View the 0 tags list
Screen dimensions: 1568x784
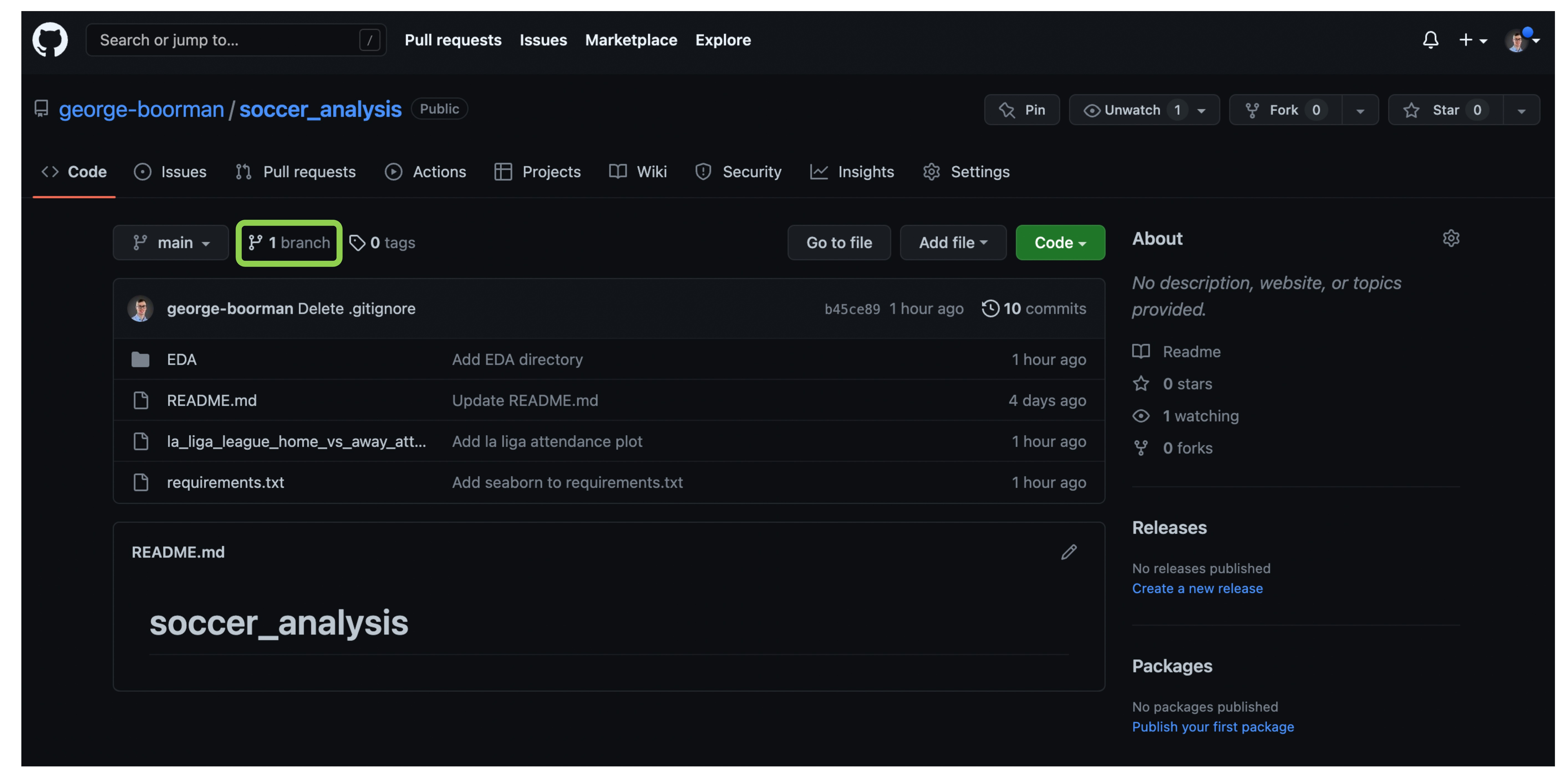(382, 243)
